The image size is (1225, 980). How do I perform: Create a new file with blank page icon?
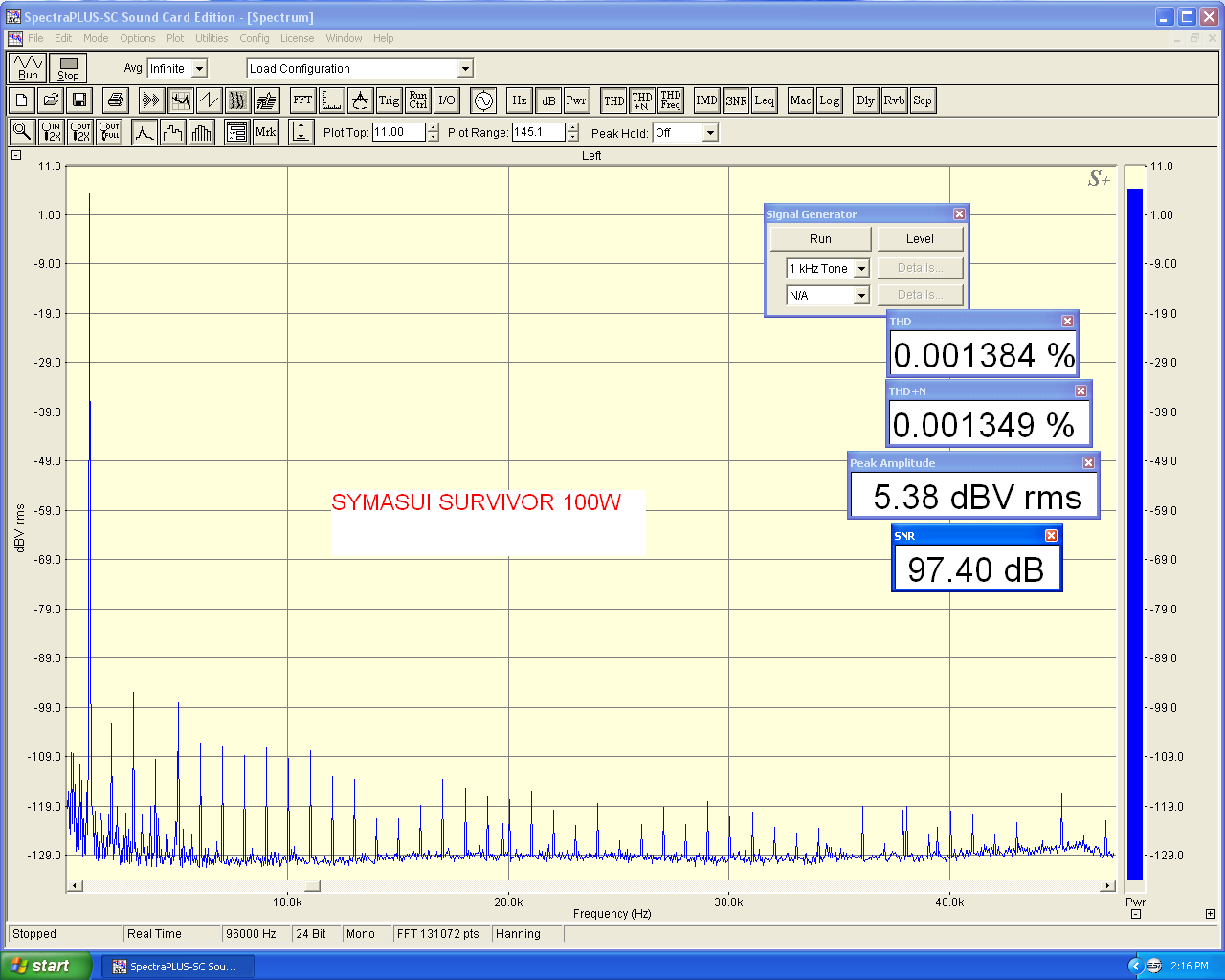pos(22,100)
